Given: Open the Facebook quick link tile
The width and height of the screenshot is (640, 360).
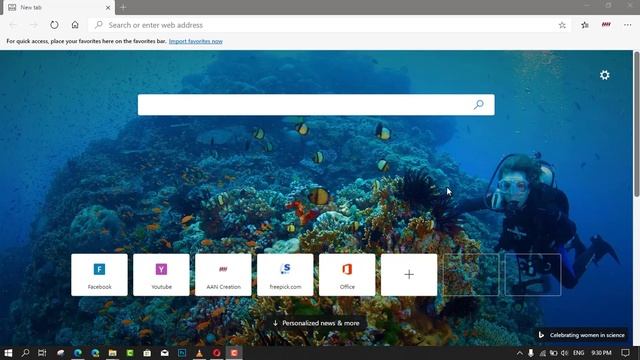Looking at the screenshot, I should pos(99,275).
